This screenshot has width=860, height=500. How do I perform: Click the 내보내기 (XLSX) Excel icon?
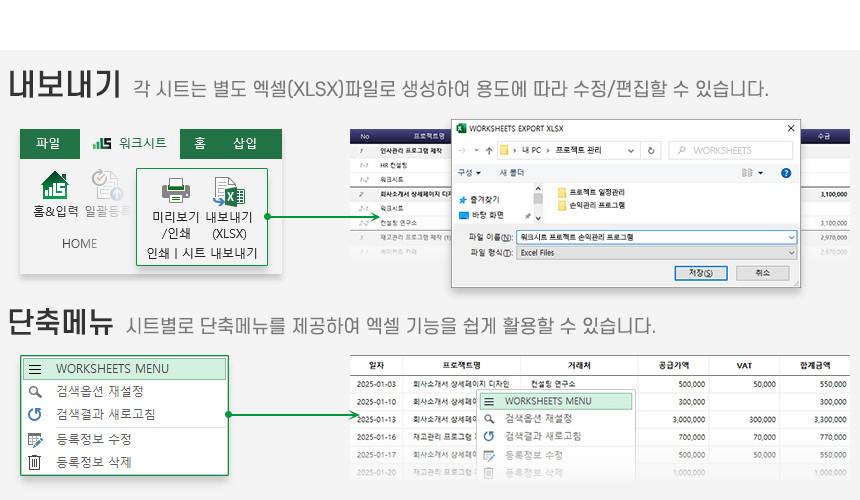tap(229, 190)
